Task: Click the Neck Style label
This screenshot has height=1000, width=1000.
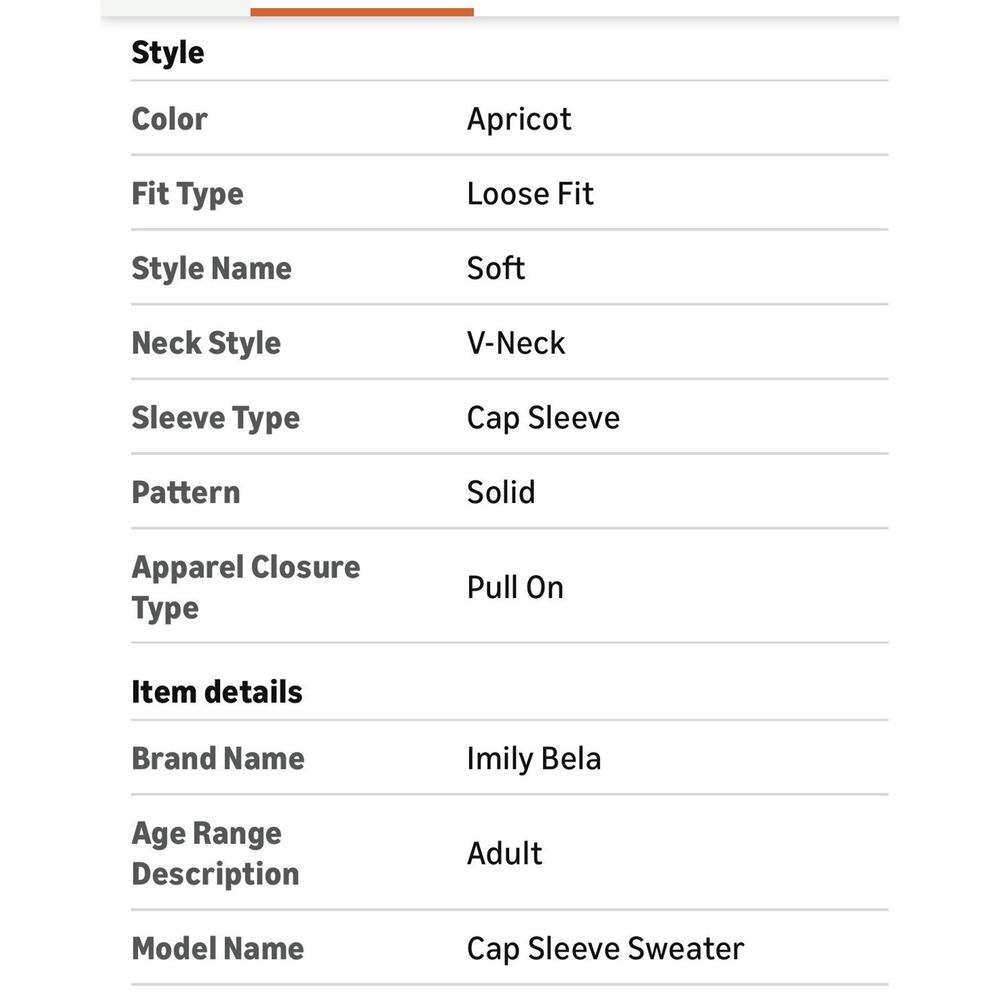Action: (x=206, y=344)
